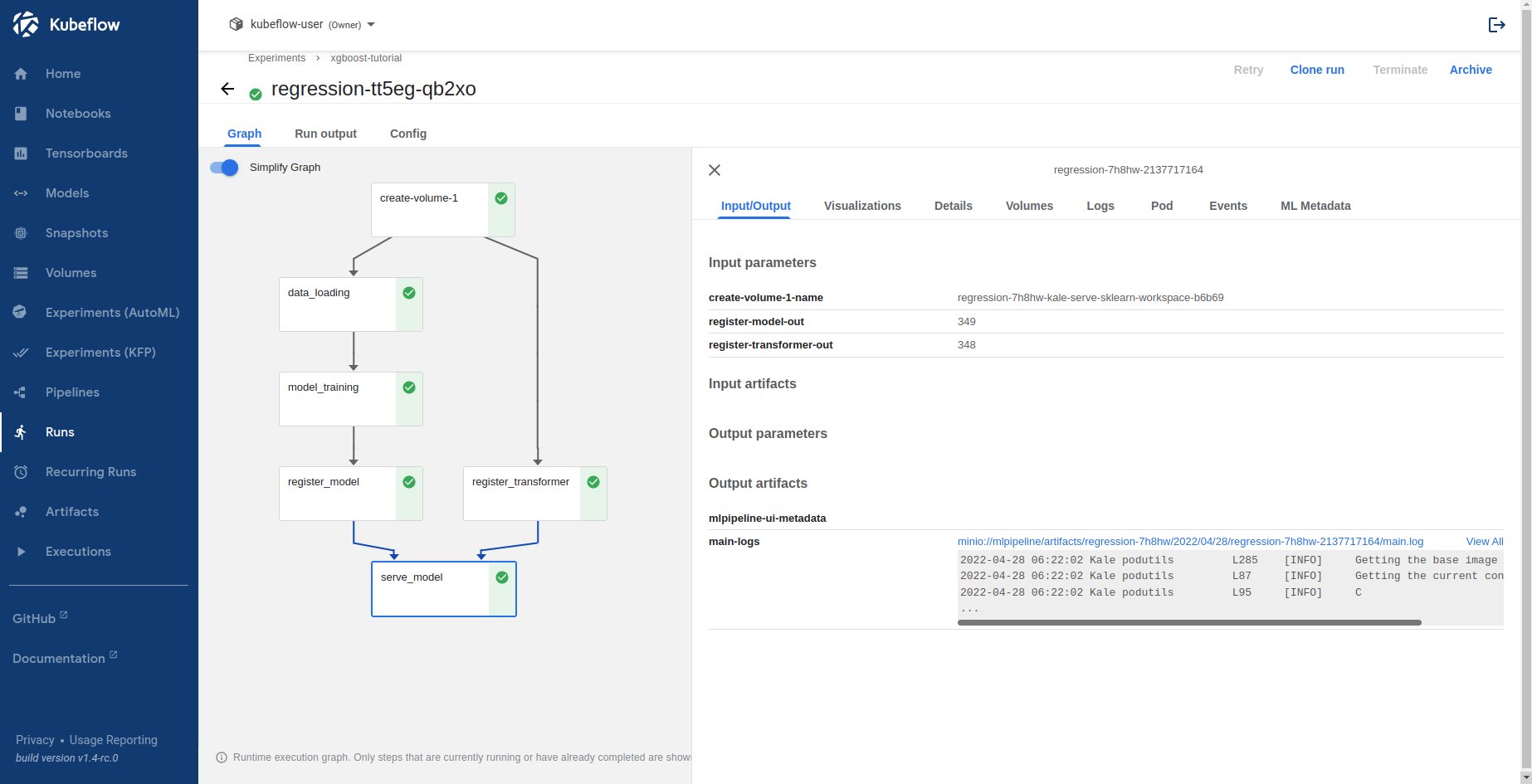Toggle the Simplify Graph switch
1532x784 pixels.
point(224,168)
